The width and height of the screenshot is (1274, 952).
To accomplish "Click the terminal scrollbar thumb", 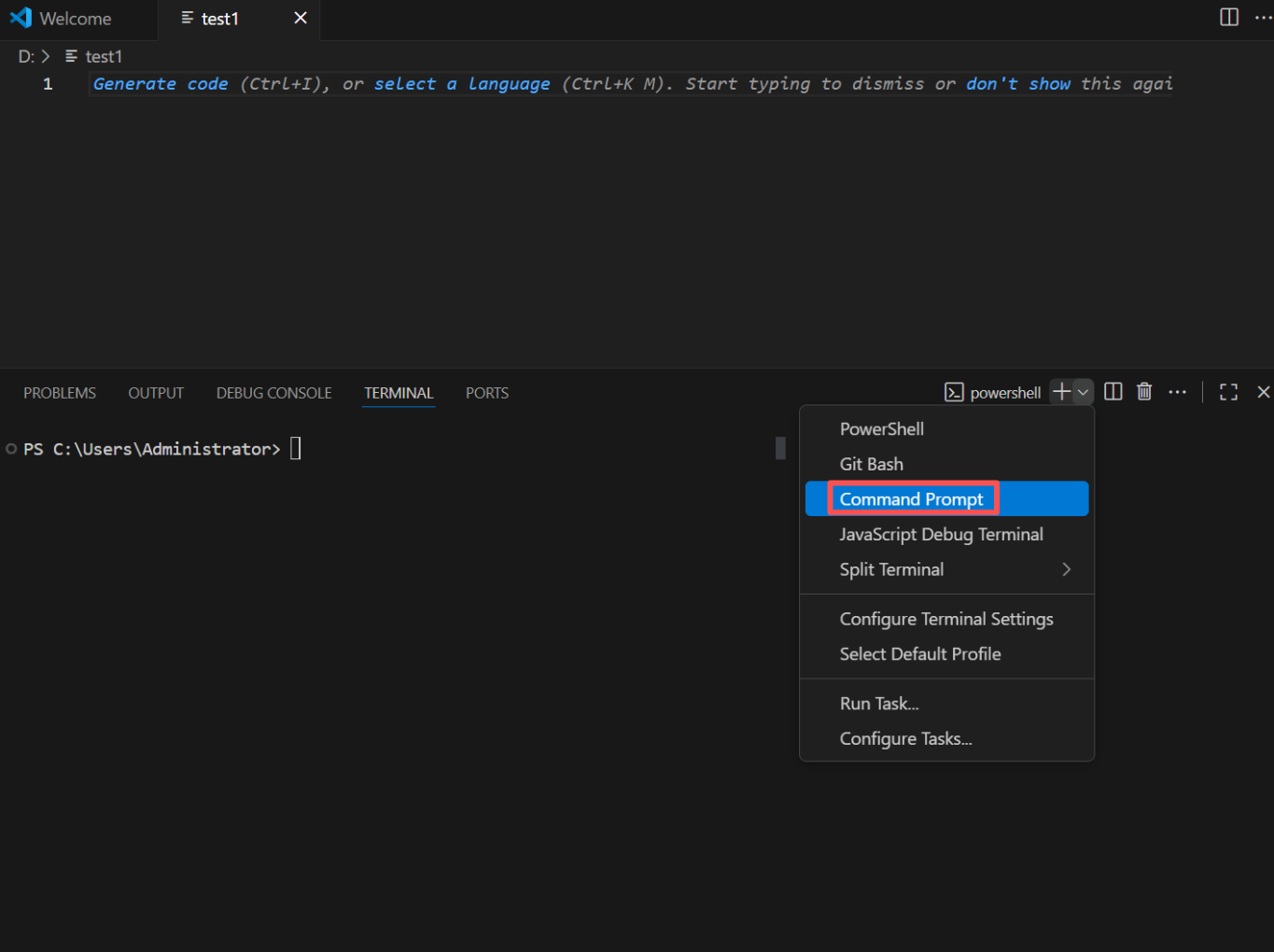I will pyautogui.click(x=780, y=449).
